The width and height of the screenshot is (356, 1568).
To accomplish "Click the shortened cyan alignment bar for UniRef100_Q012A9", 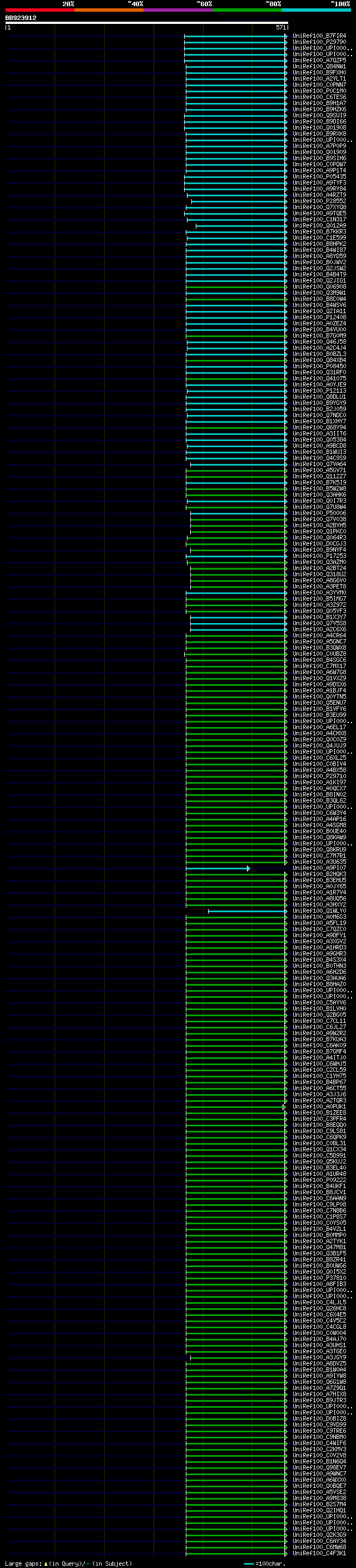I will pos(241,226).
